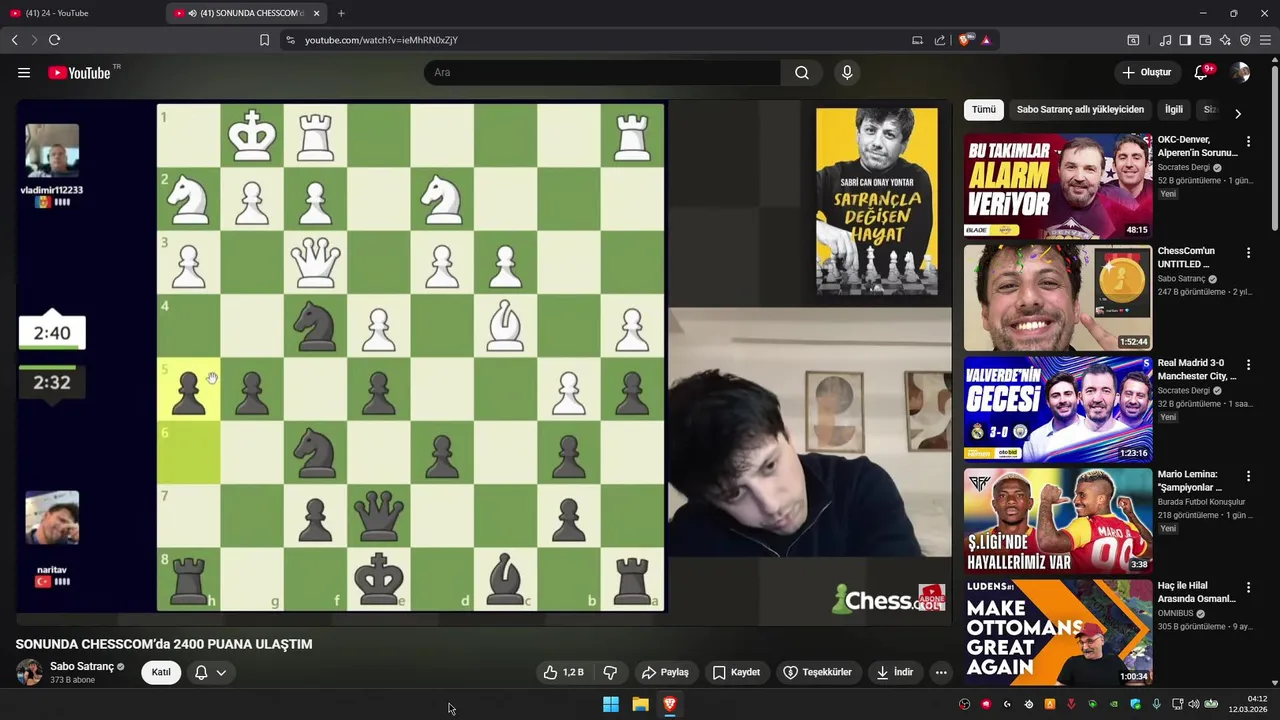The height and width of the screenshot is (720, 1280).
Task: Open the Brave Rewards triangle icon
Action: click(x=986, y=40)
